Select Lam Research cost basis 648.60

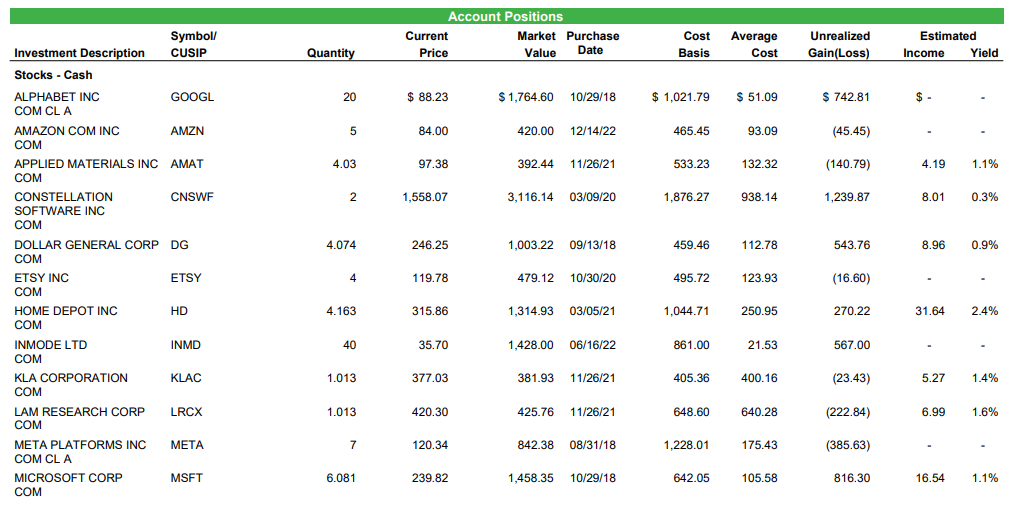pyautogui.click(x=691, y=412)
